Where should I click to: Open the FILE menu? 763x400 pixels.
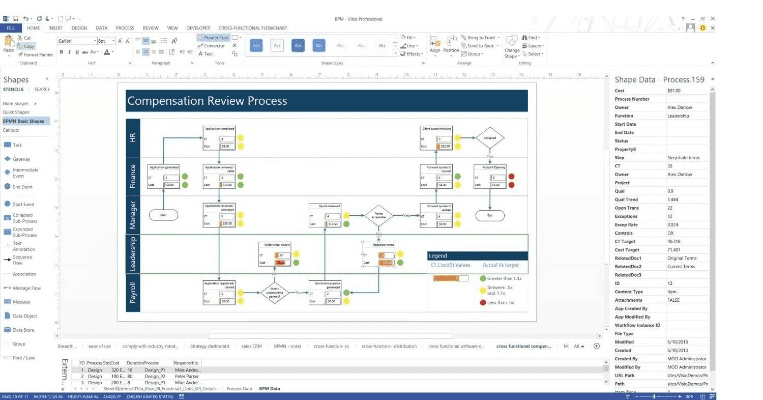(x=10, y=28)
